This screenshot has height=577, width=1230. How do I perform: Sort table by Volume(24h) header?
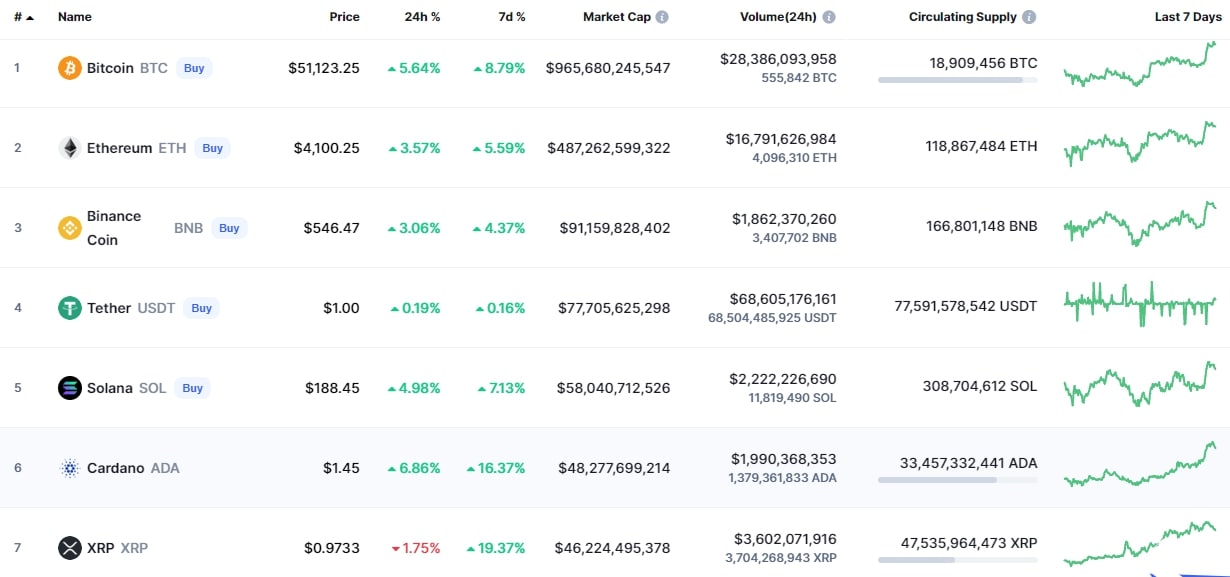(x=778, y=17)
